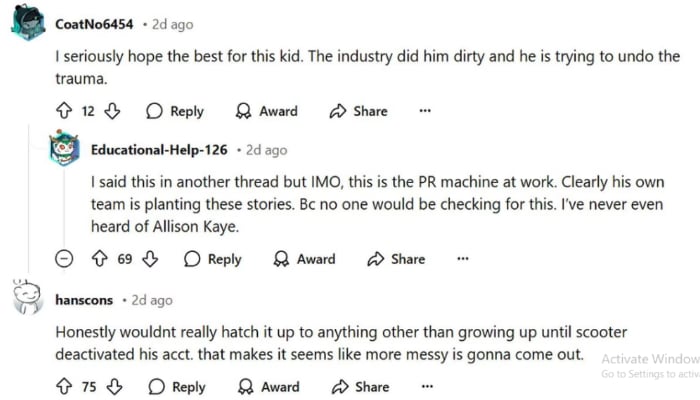Open hanscons' username link
Screen dimensions: 700x400
tap(84, 300)
